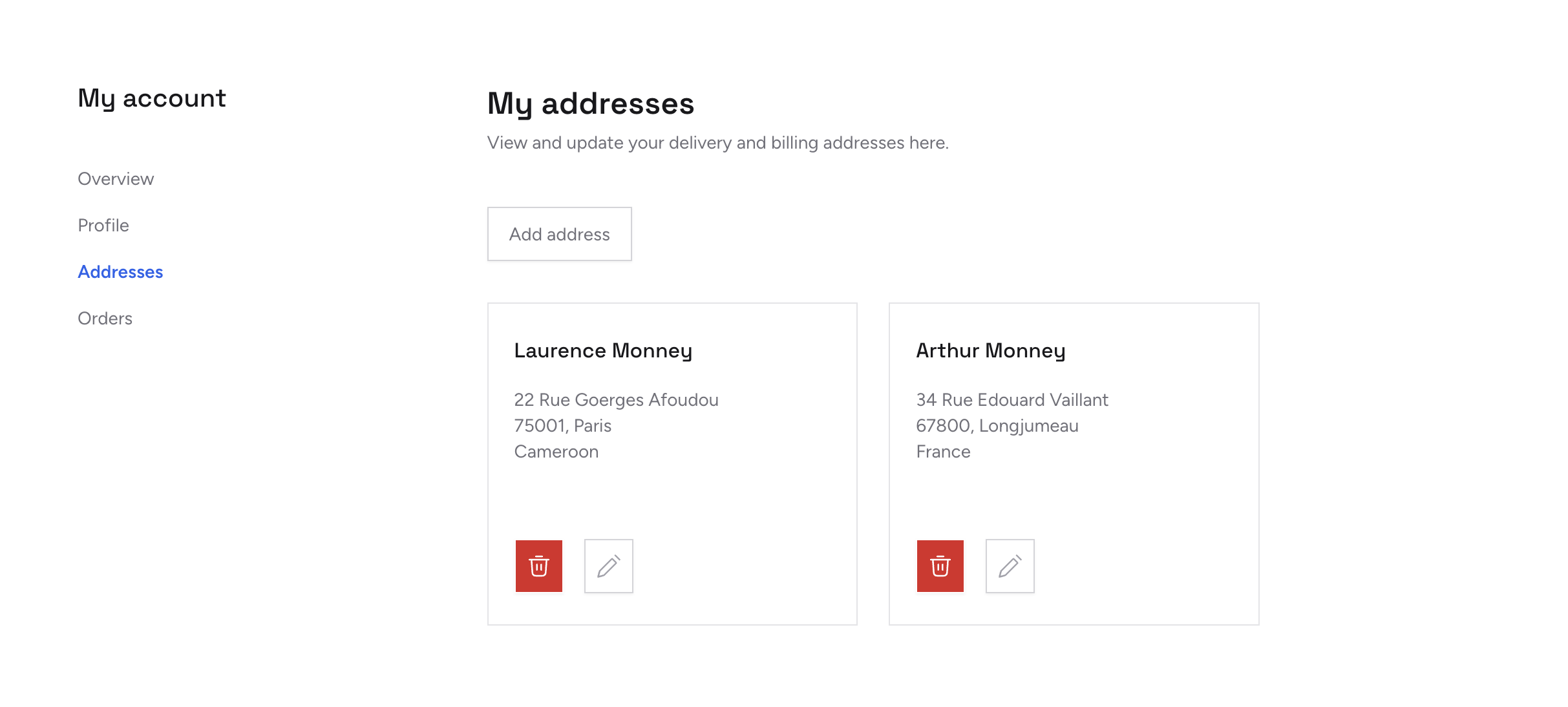Open the Overview section
Image resolution: width=1568 pixels, height=707 pixels.
point(116,179)
